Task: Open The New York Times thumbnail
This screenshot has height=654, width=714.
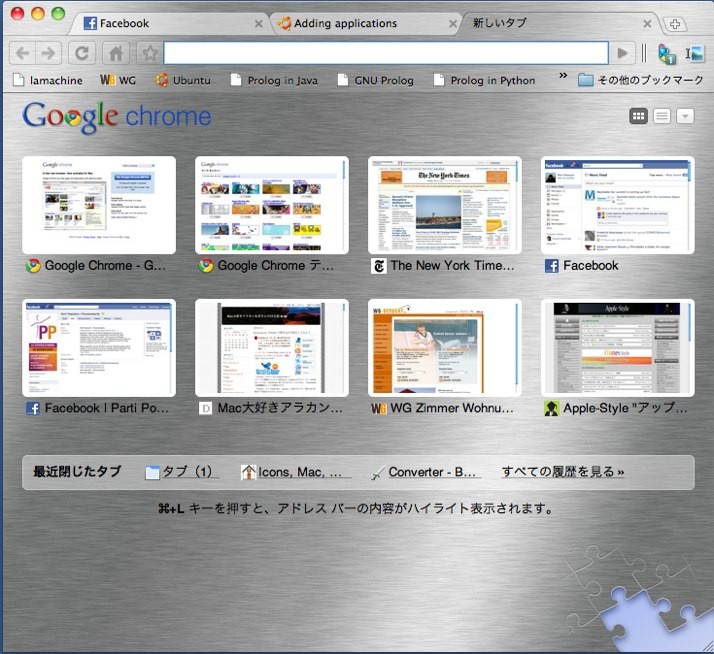Action: pos(445,205)
